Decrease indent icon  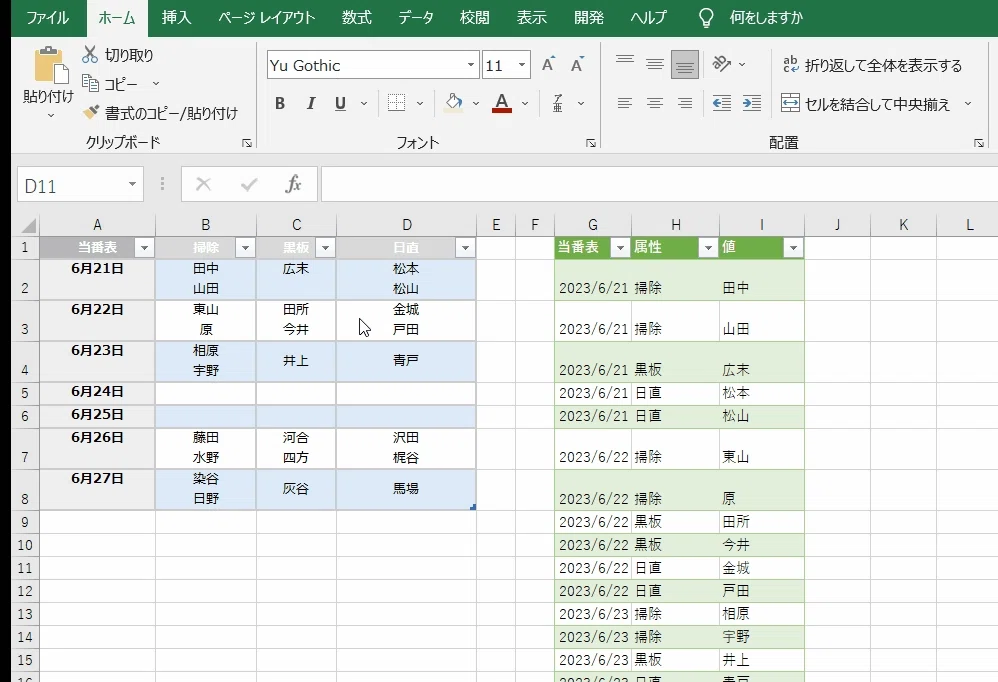[722, 103]
